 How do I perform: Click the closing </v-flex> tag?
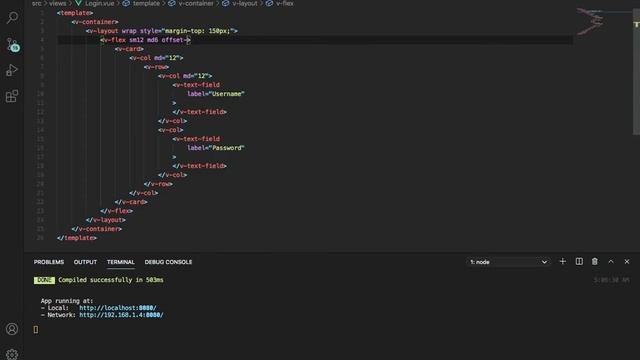tap(116, 211)
